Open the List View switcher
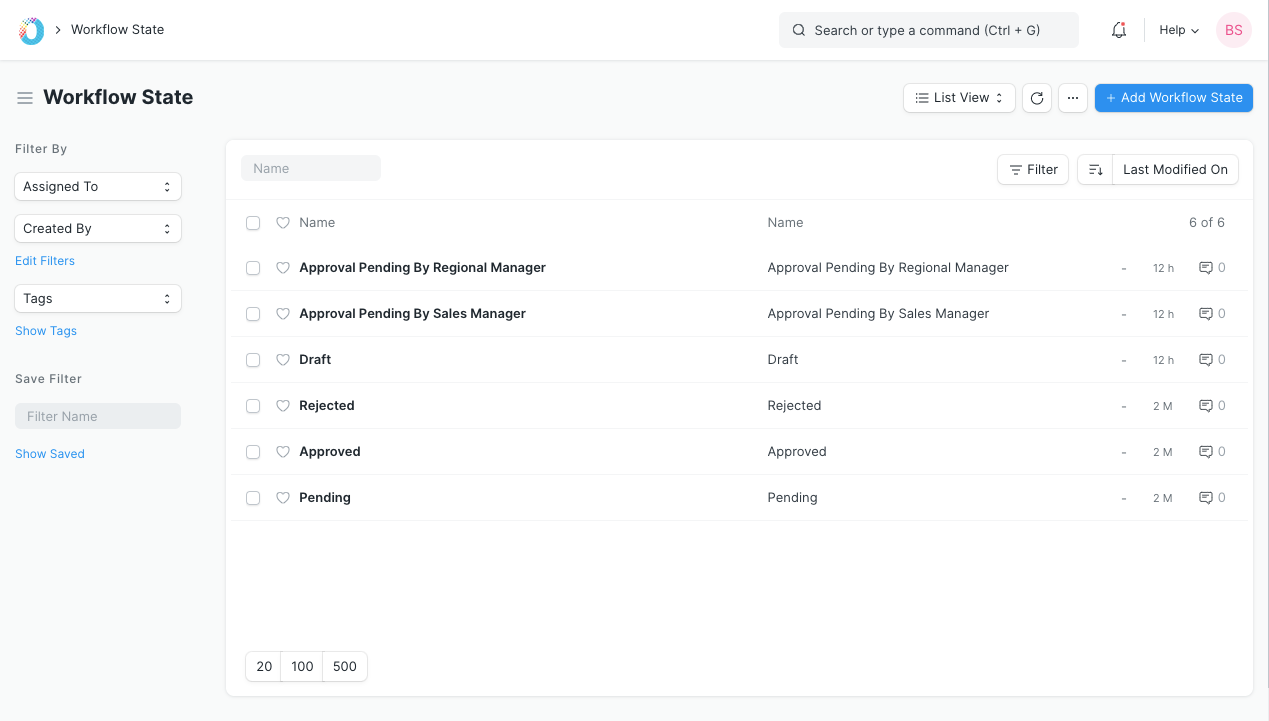 pyautogui.click(x=958, y=97)
